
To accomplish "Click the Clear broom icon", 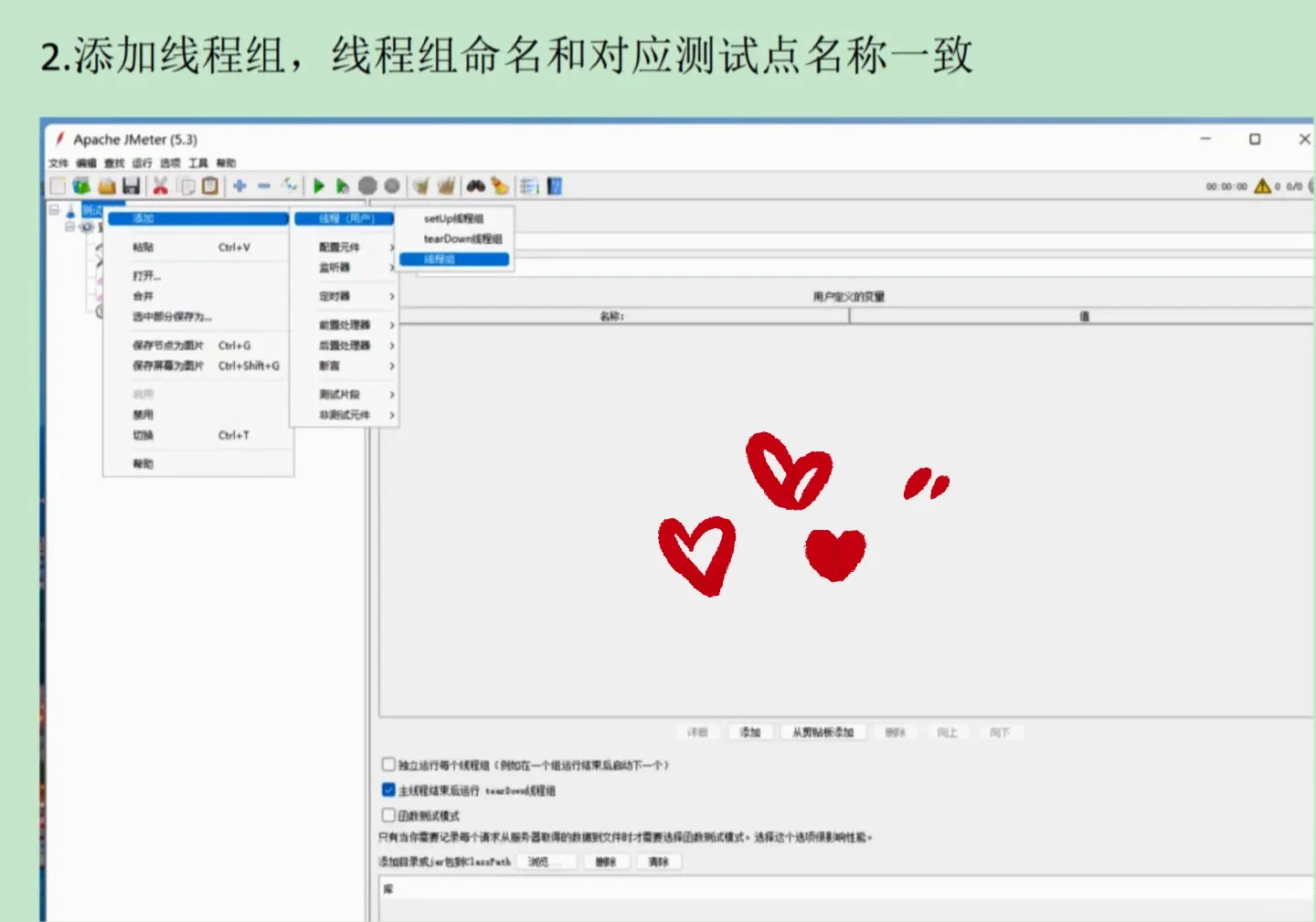I will [420, 186].
